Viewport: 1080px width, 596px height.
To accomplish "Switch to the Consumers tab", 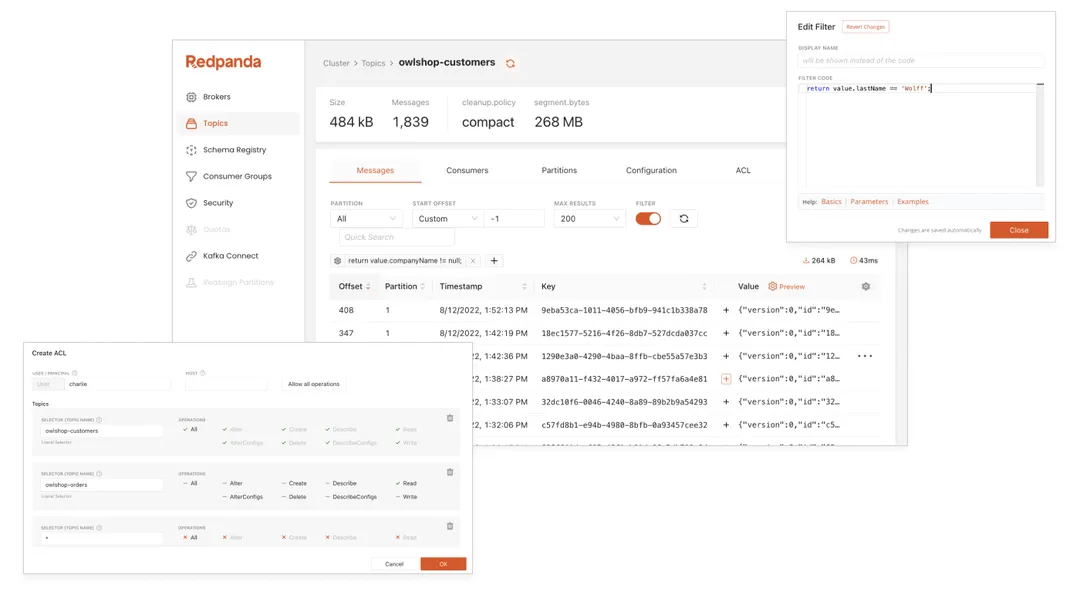I will (x=467, y=171).
